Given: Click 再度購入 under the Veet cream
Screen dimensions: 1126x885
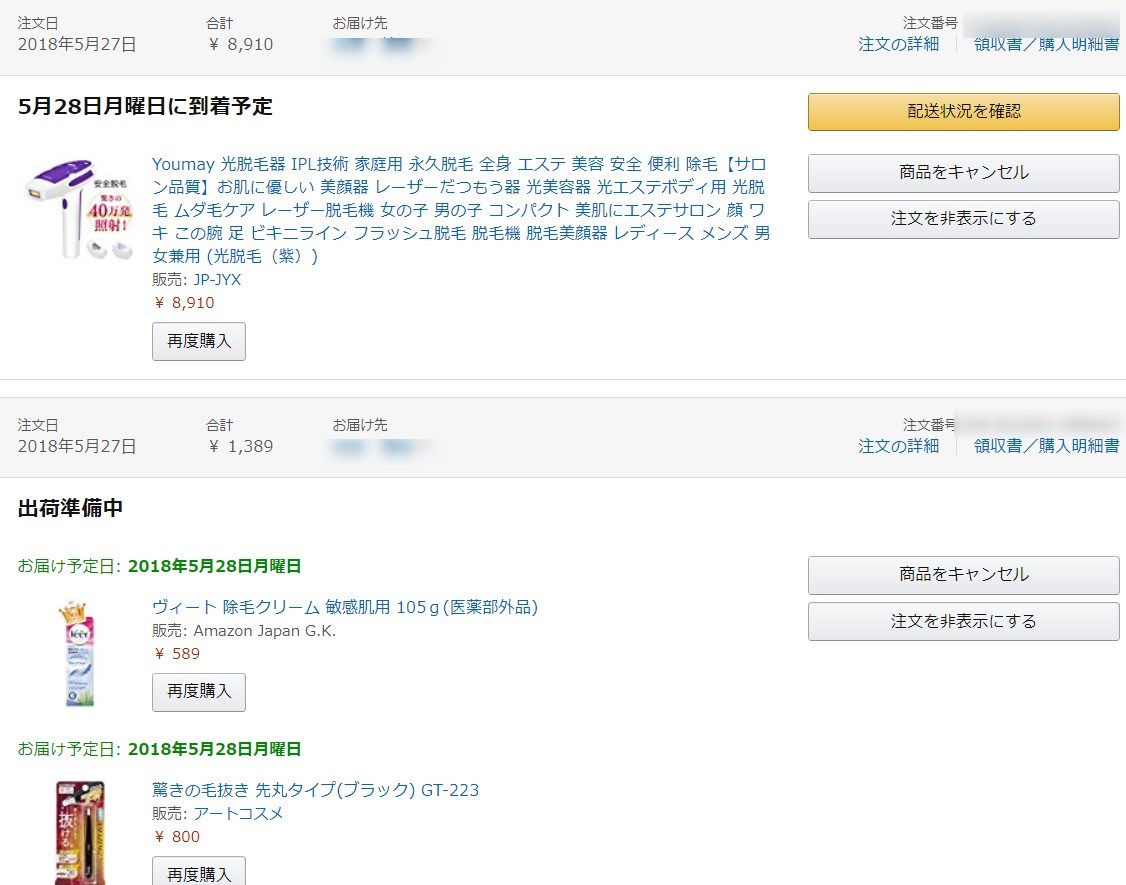Looking at the screenshot, I should point(199,692).
